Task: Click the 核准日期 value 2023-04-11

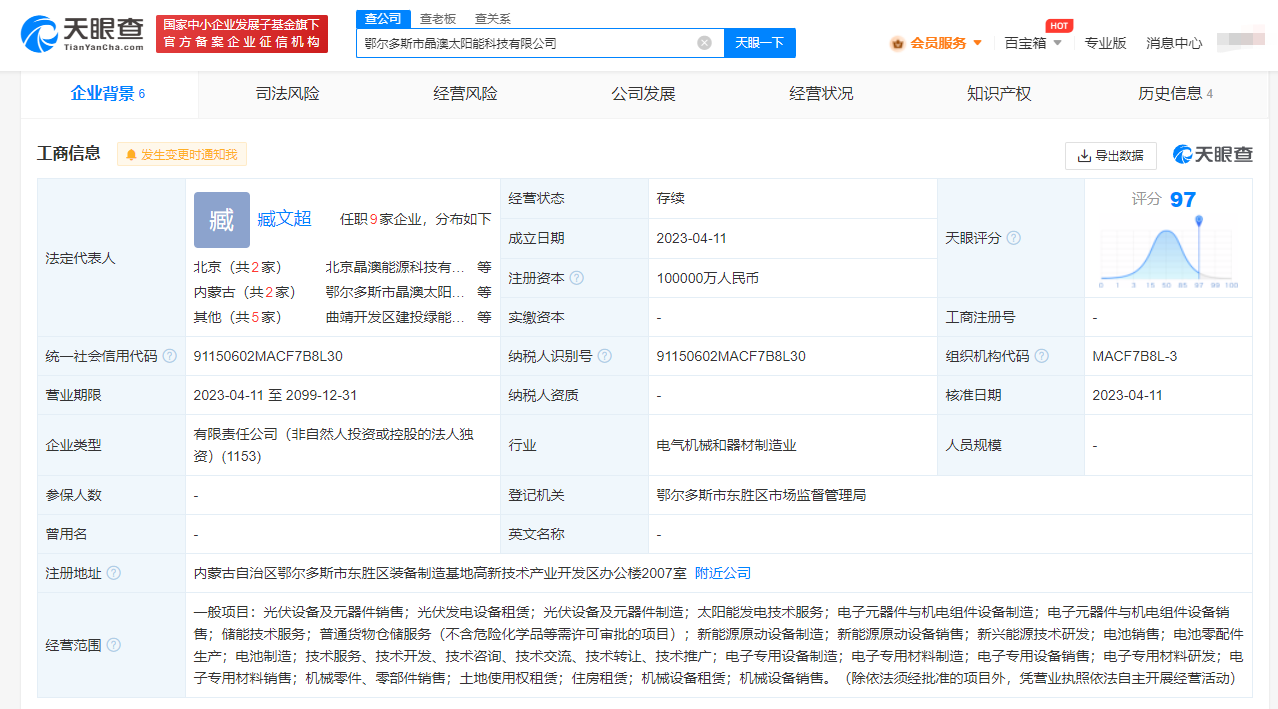Action: pyautogui.click(x=1128, y=395)
